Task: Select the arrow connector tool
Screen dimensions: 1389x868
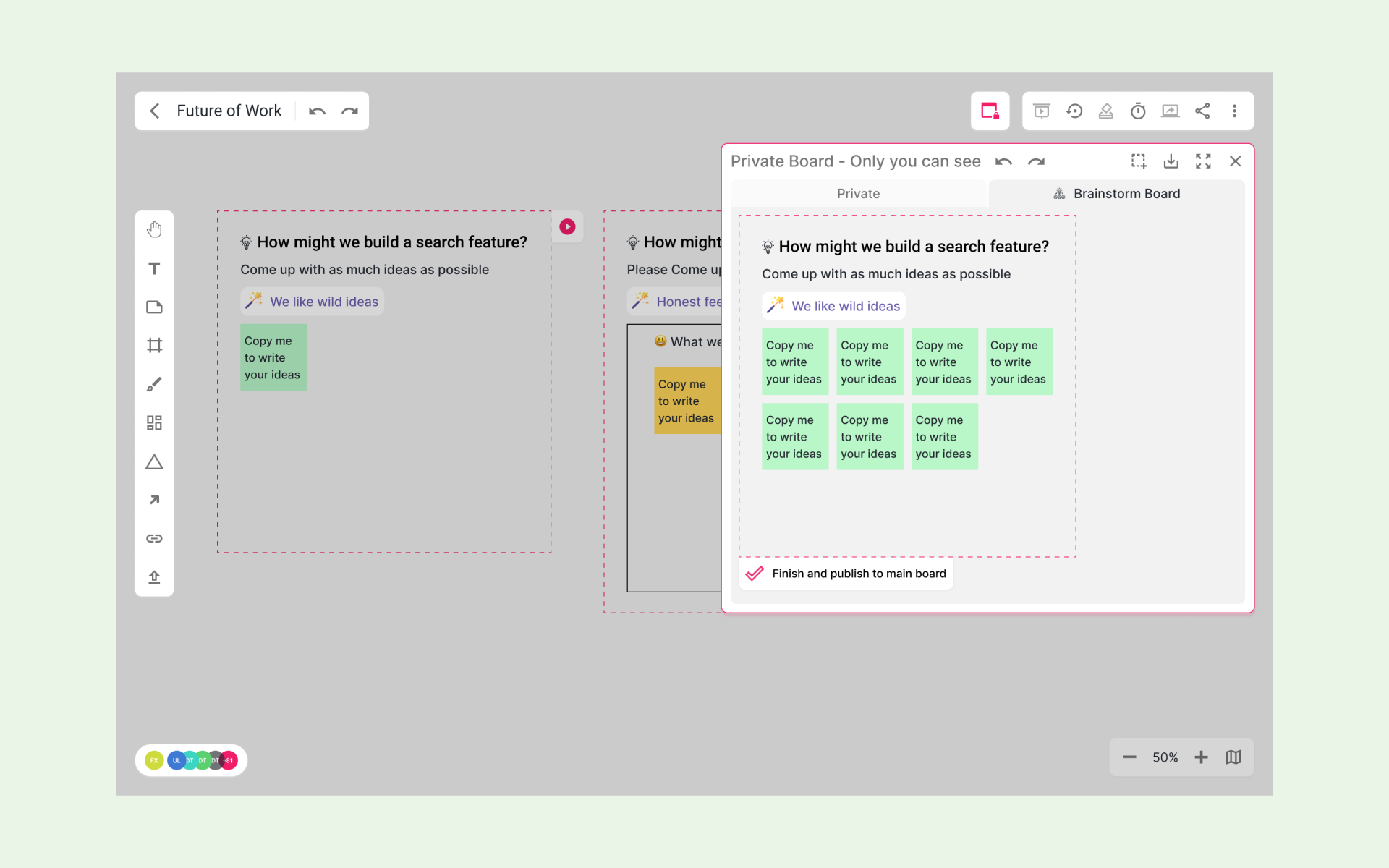Action: (154, 500)
